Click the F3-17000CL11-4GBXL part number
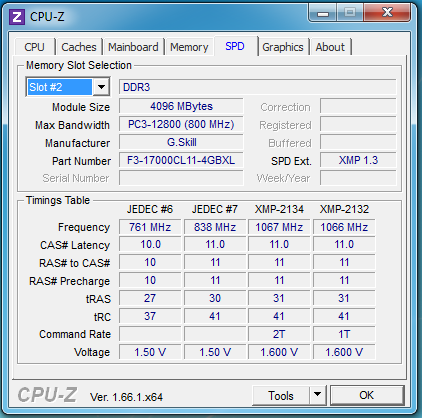Viewport: 422px width, 418px height. pos(181,160)
